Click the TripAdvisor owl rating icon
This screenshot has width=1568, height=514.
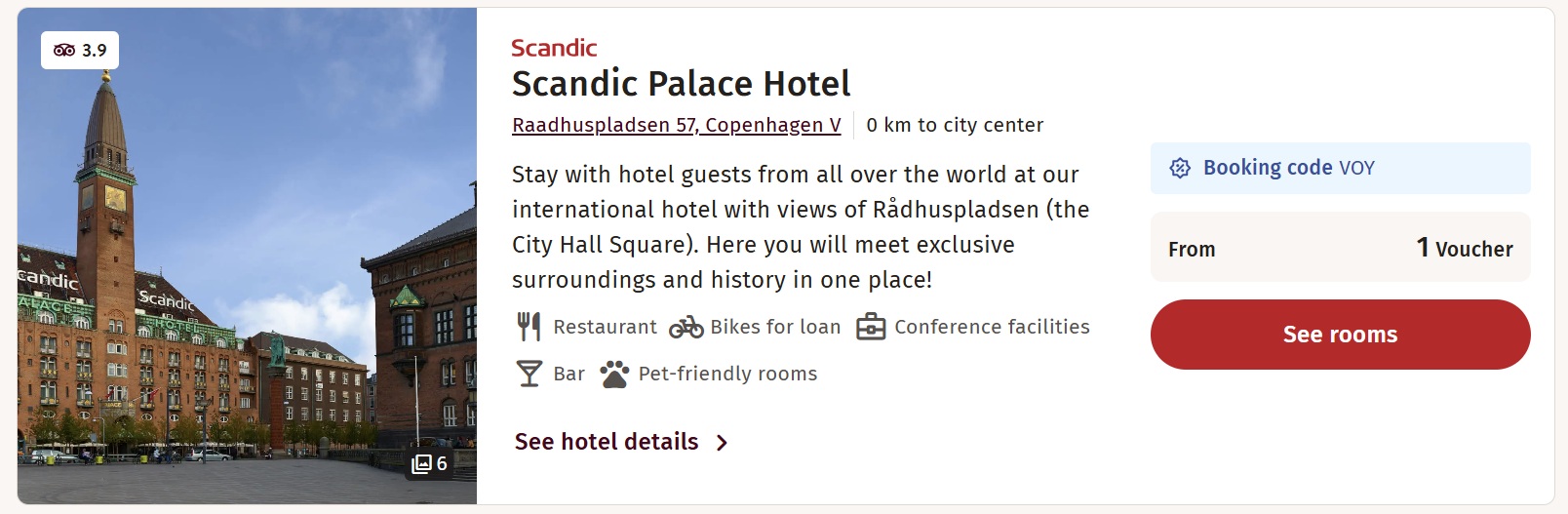64,50
